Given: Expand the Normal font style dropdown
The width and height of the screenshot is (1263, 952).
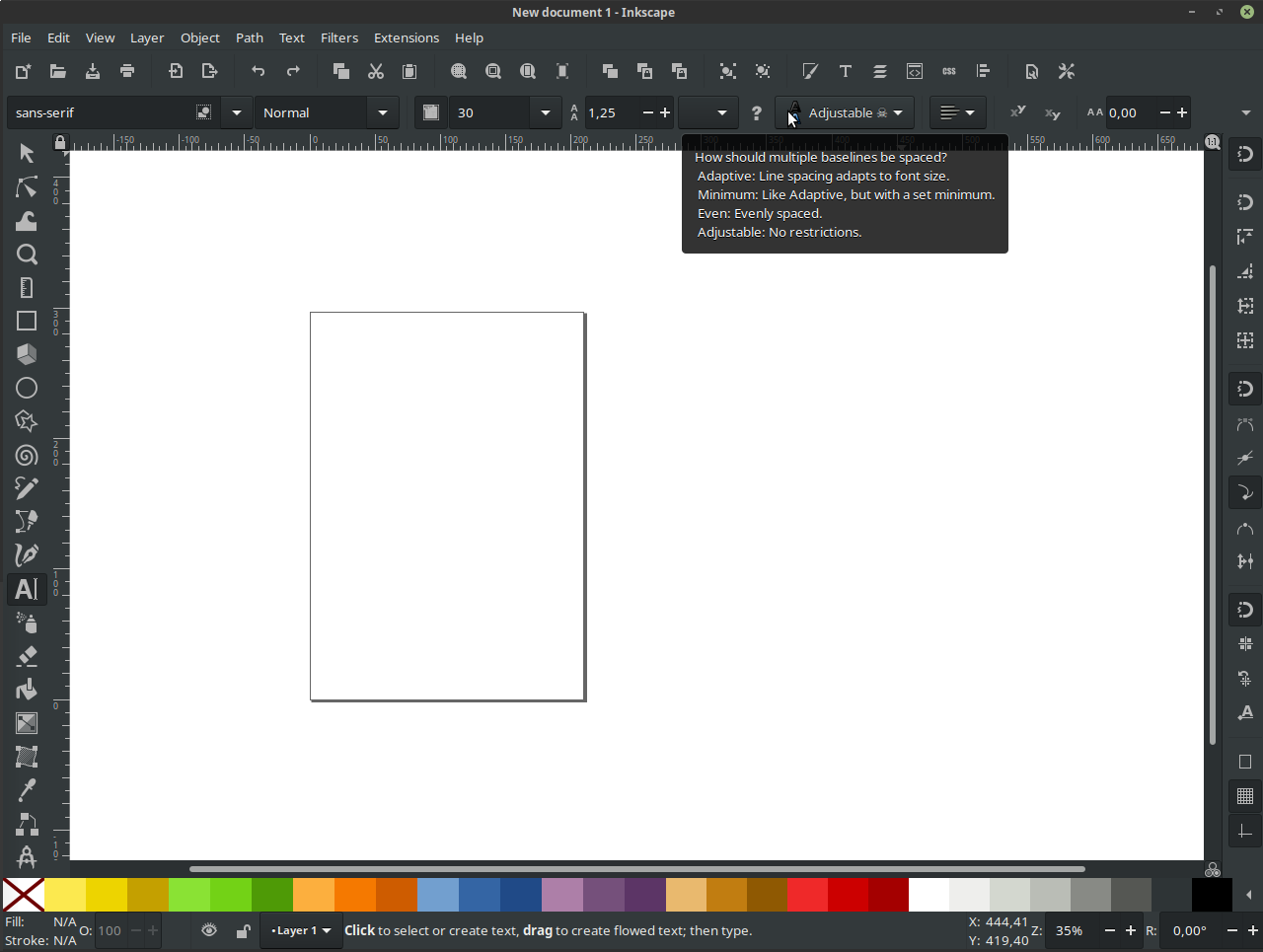Looking at the screenshot, I should 383,113.
